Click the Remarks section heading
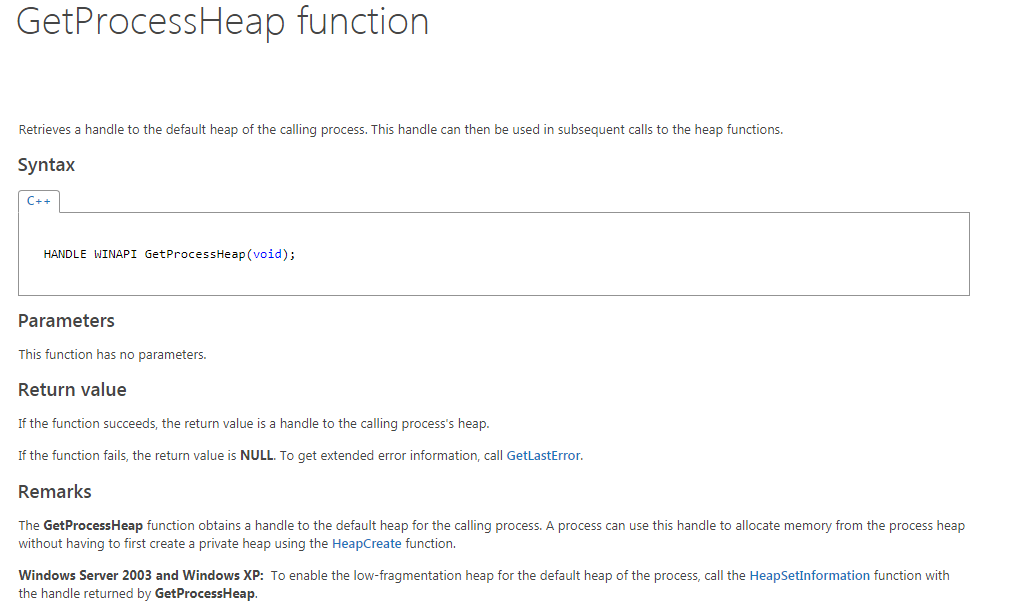Screen dimensions: 1015x611 [55, 492]
